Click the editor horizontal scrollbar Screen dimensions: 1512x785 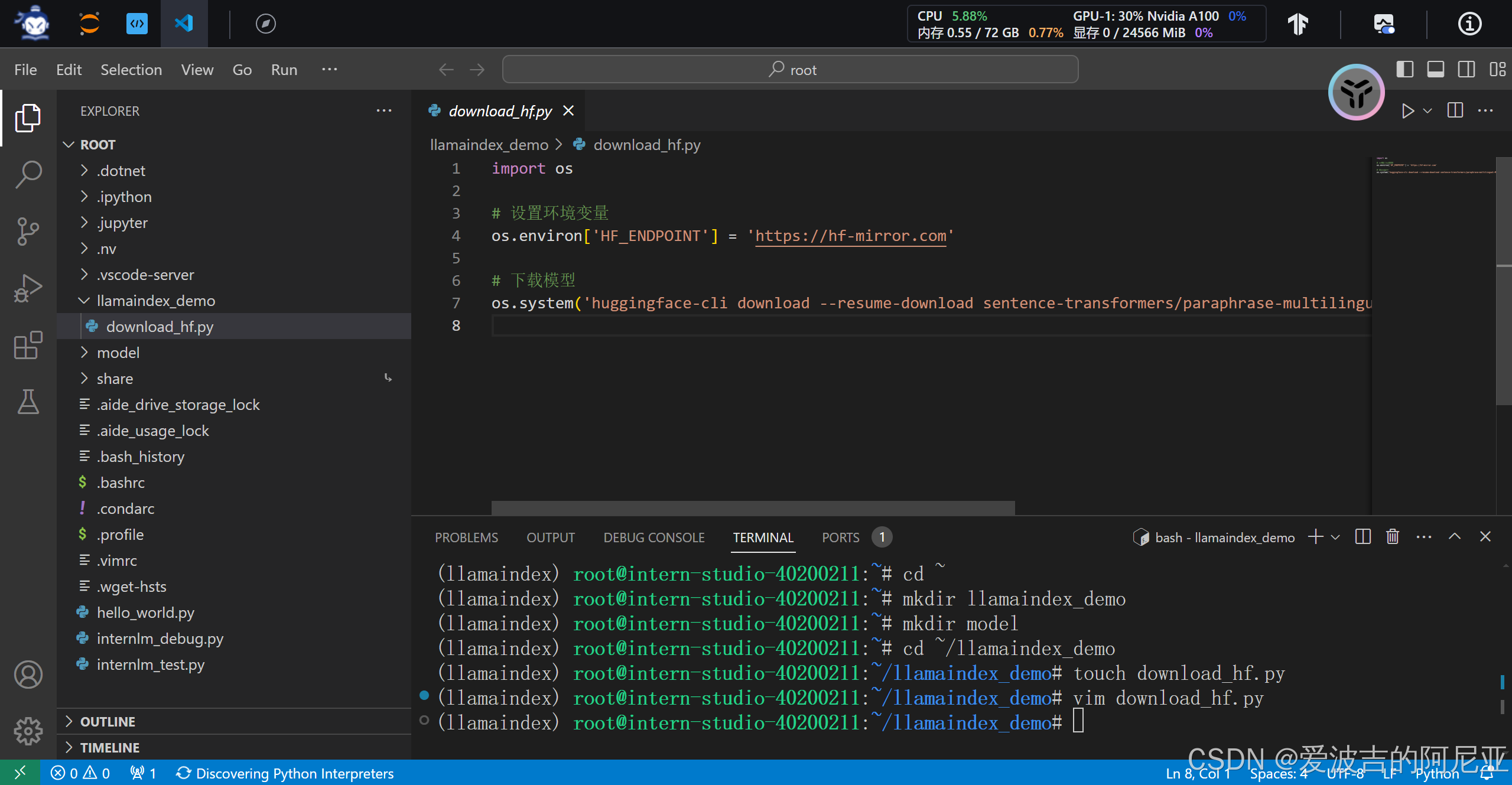[753, 507]
